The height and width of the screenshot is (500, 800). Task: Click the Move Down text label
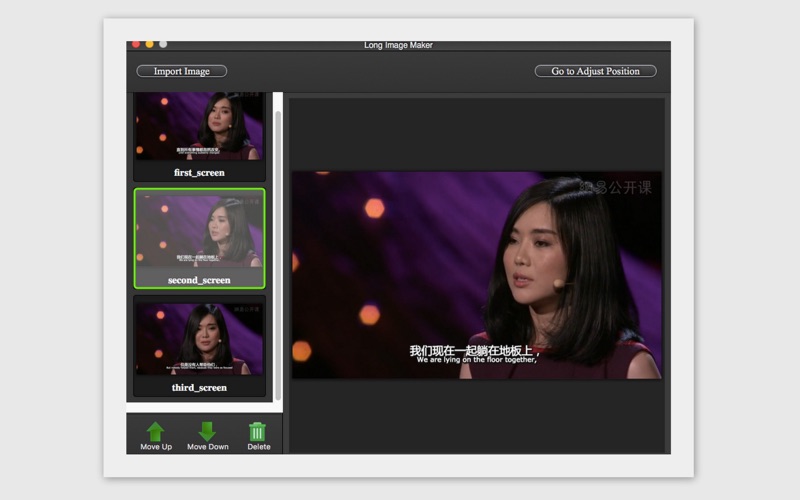point(208,447)
